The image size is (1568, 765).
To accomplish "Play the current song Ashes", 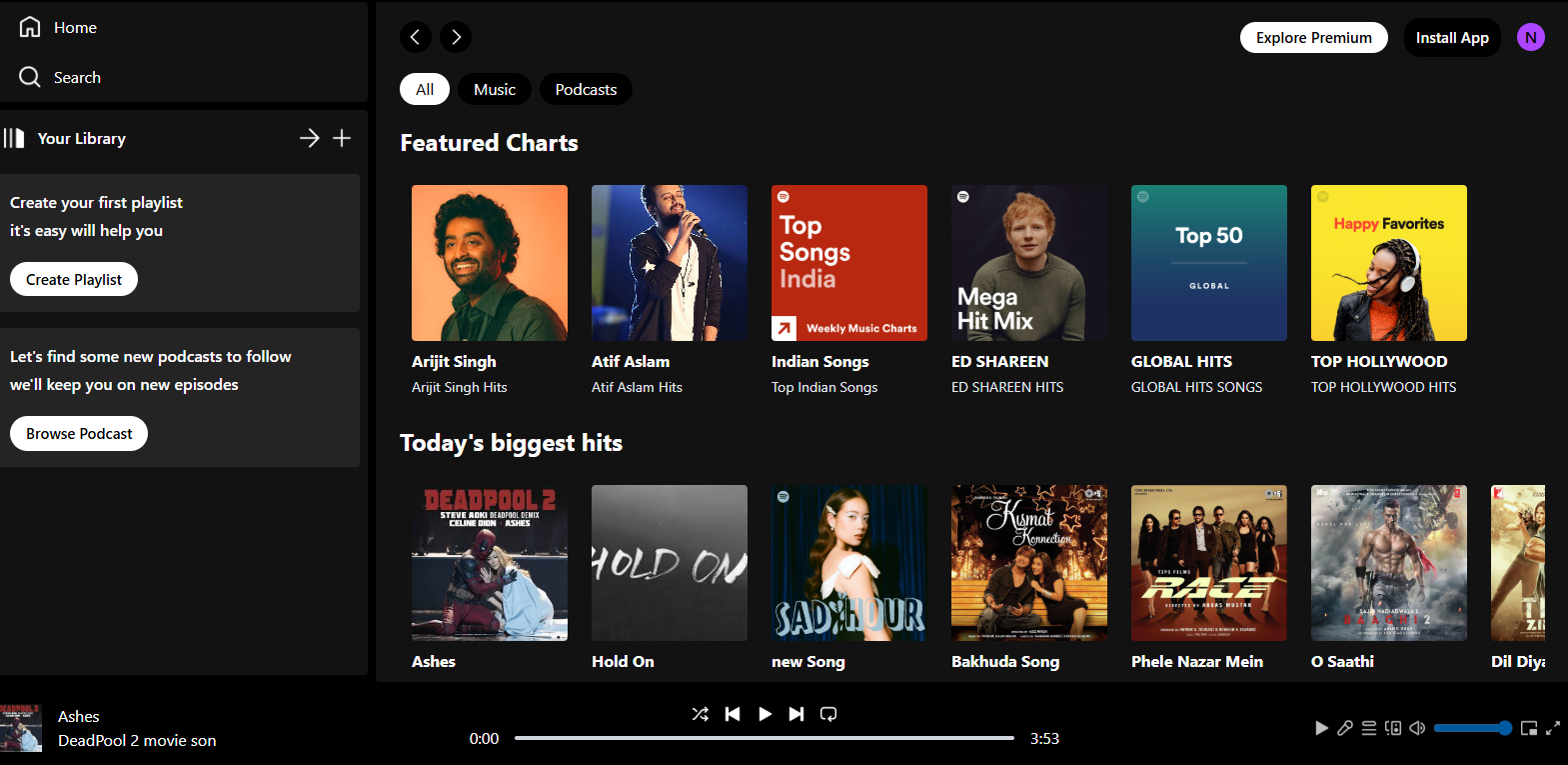I will pos(765,714).
